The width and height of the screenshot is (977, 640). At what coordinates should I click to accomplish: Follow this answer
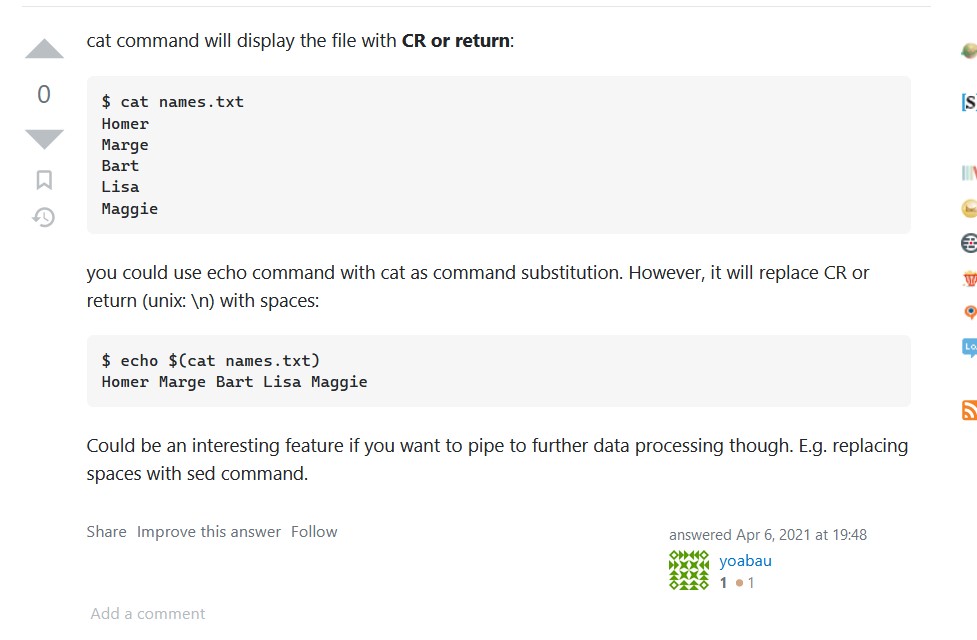click(314, 532)
